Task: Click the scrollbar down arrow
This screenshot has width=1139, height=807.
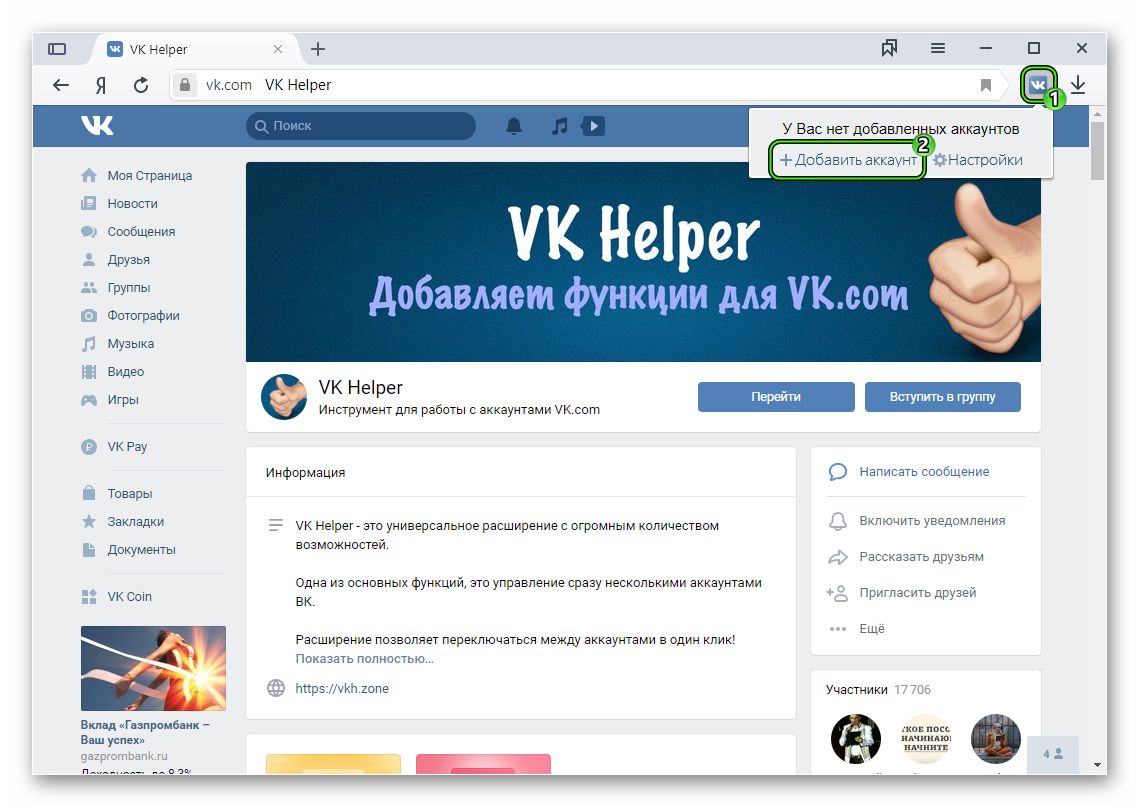Action: coord(1097,765)
